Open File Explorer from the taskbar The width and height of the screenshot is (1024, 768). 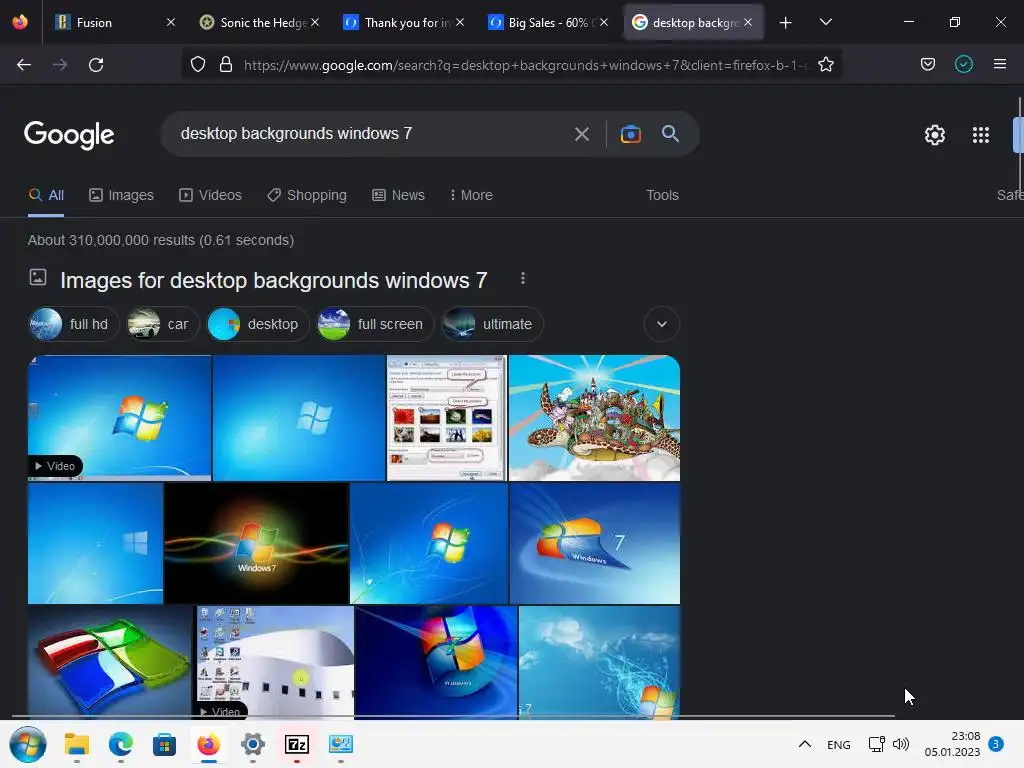[76, 744]
